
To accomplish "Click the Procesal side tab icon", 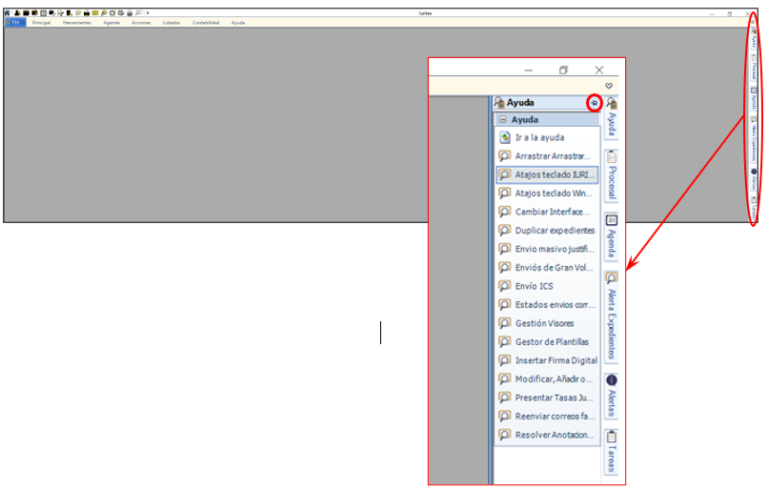I will 612,157.
